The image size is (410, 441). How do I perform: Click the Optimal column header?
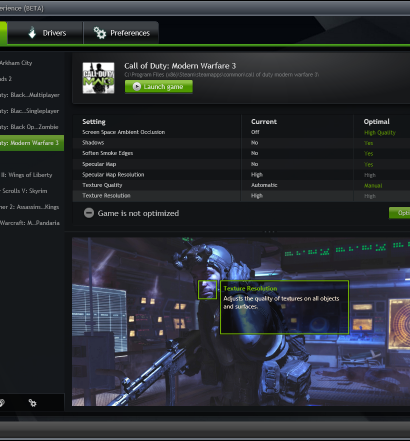[377, 122]
